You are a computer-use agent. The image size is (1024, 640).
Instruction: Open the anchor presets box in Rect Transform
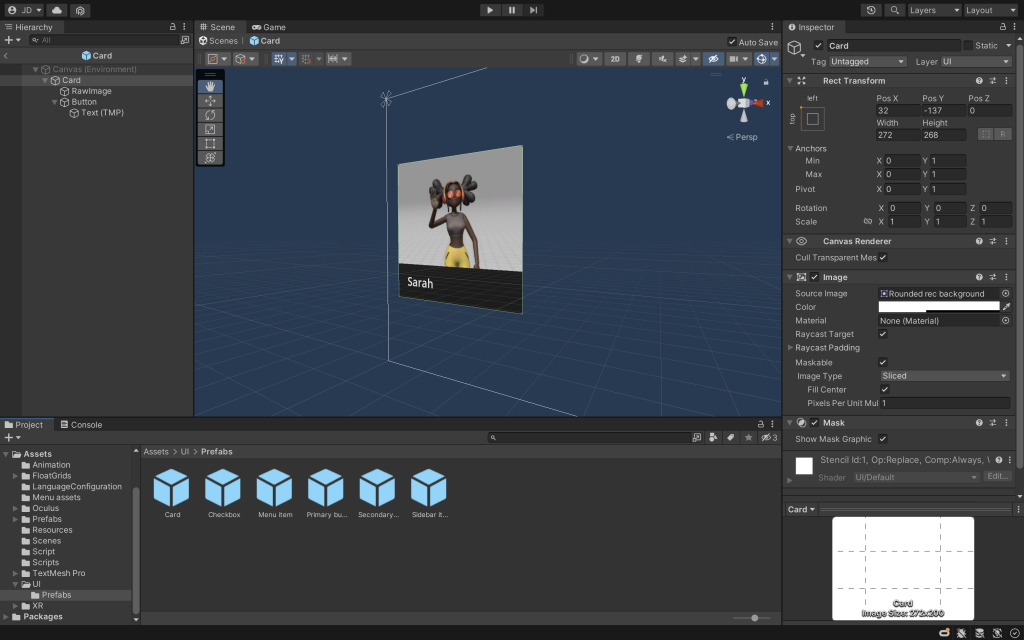pyautogui.click(x=812, y=119)
